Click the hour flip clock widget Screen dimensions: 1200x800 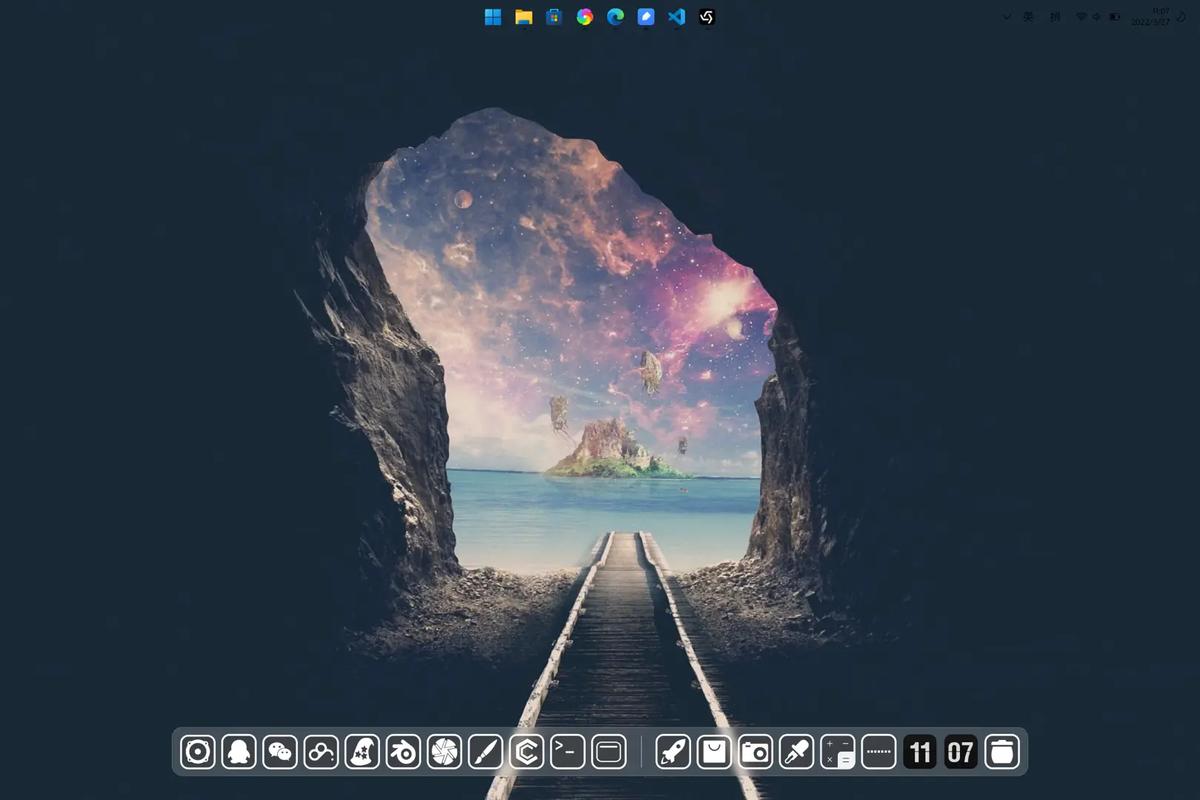(x=919, y=752)
